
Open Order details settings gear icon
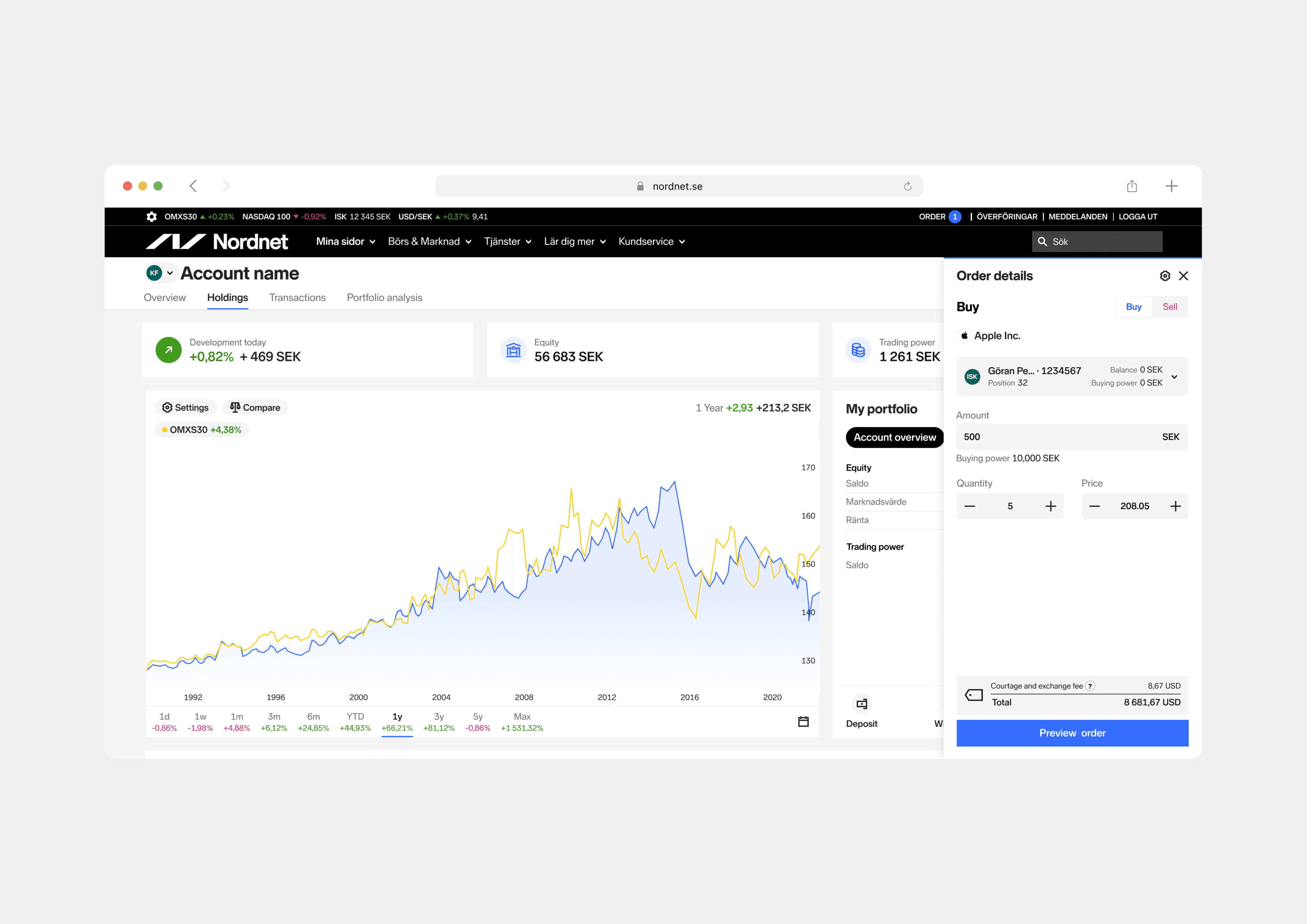point(1165,276)
